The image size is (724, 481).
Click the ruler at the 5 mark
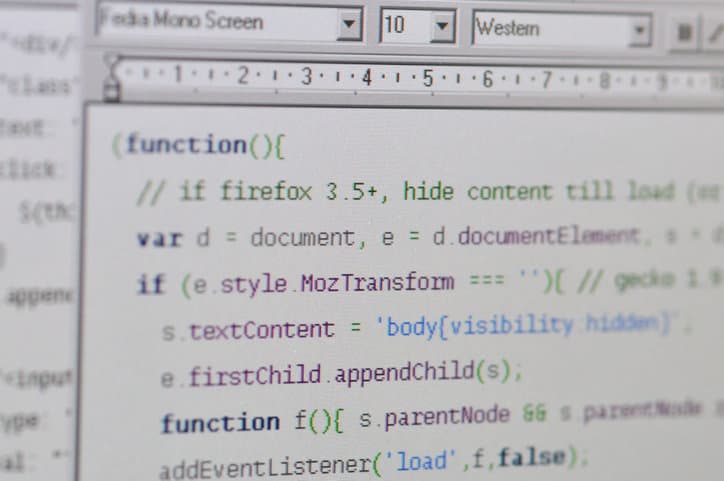tap(428, 78)
